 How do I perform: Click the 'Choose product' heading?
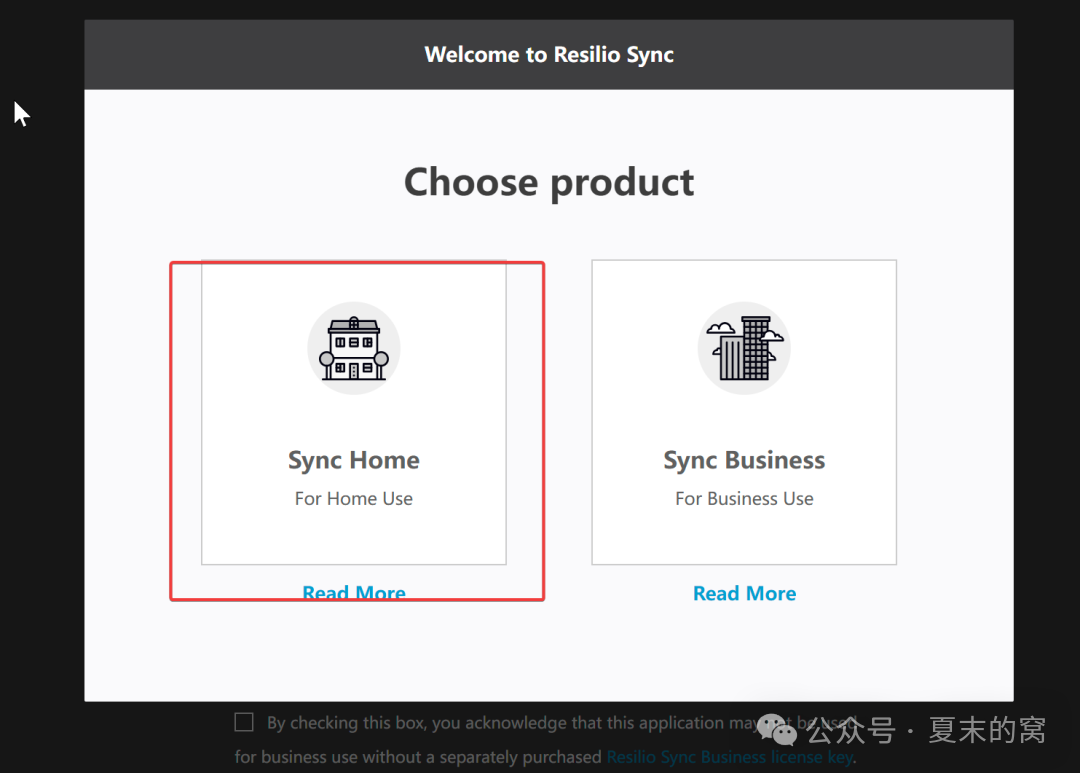pyautogui.click(x=549, y=182)
